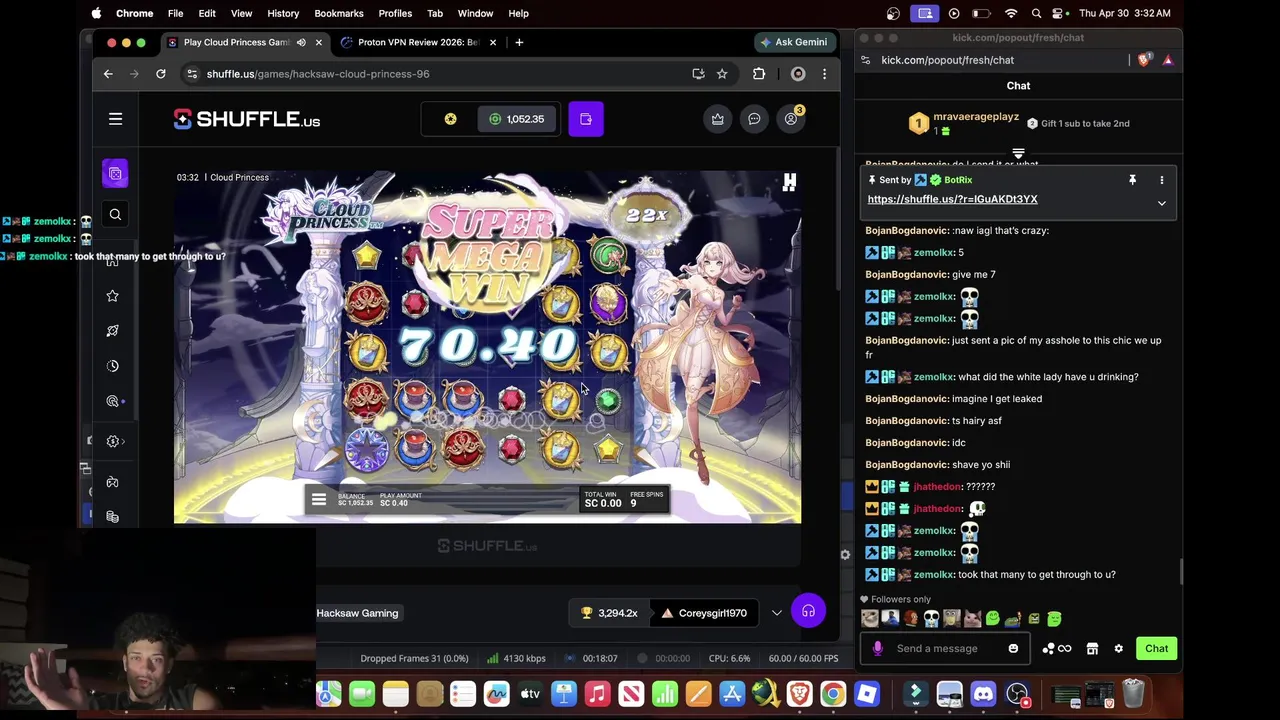Viewport: 1280px width, 720px height.
Task: Click the Send a message field
Action: point(945,648)
